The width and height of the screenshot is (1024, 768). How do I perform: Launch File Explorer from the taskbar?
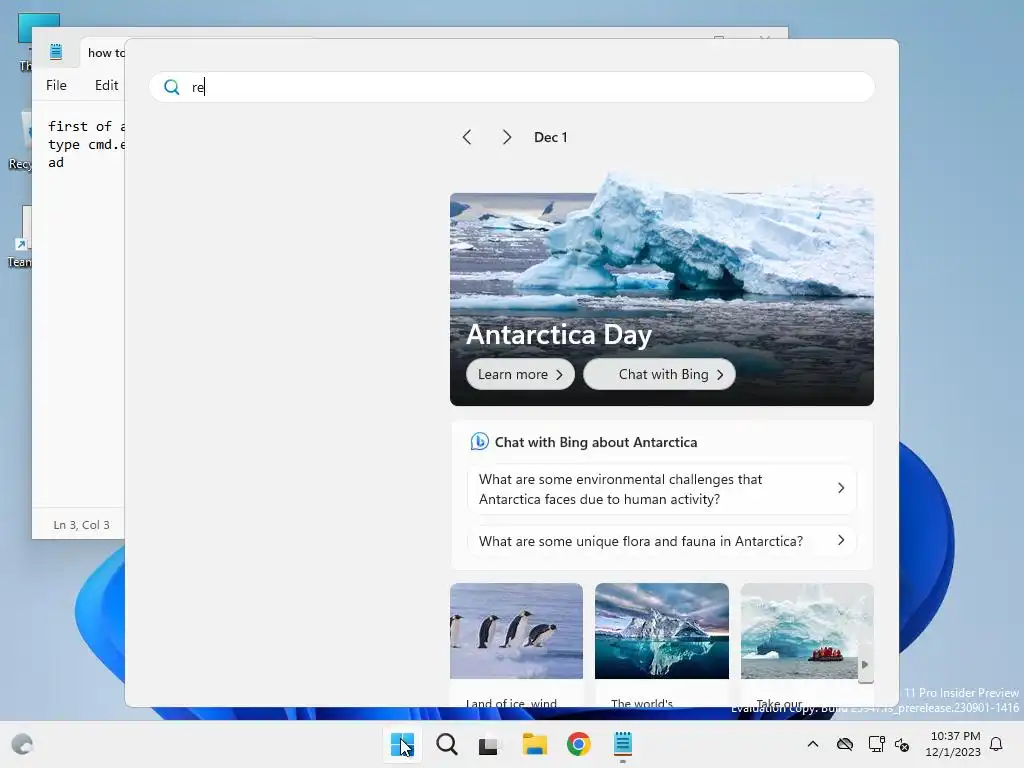coord(534,744)
